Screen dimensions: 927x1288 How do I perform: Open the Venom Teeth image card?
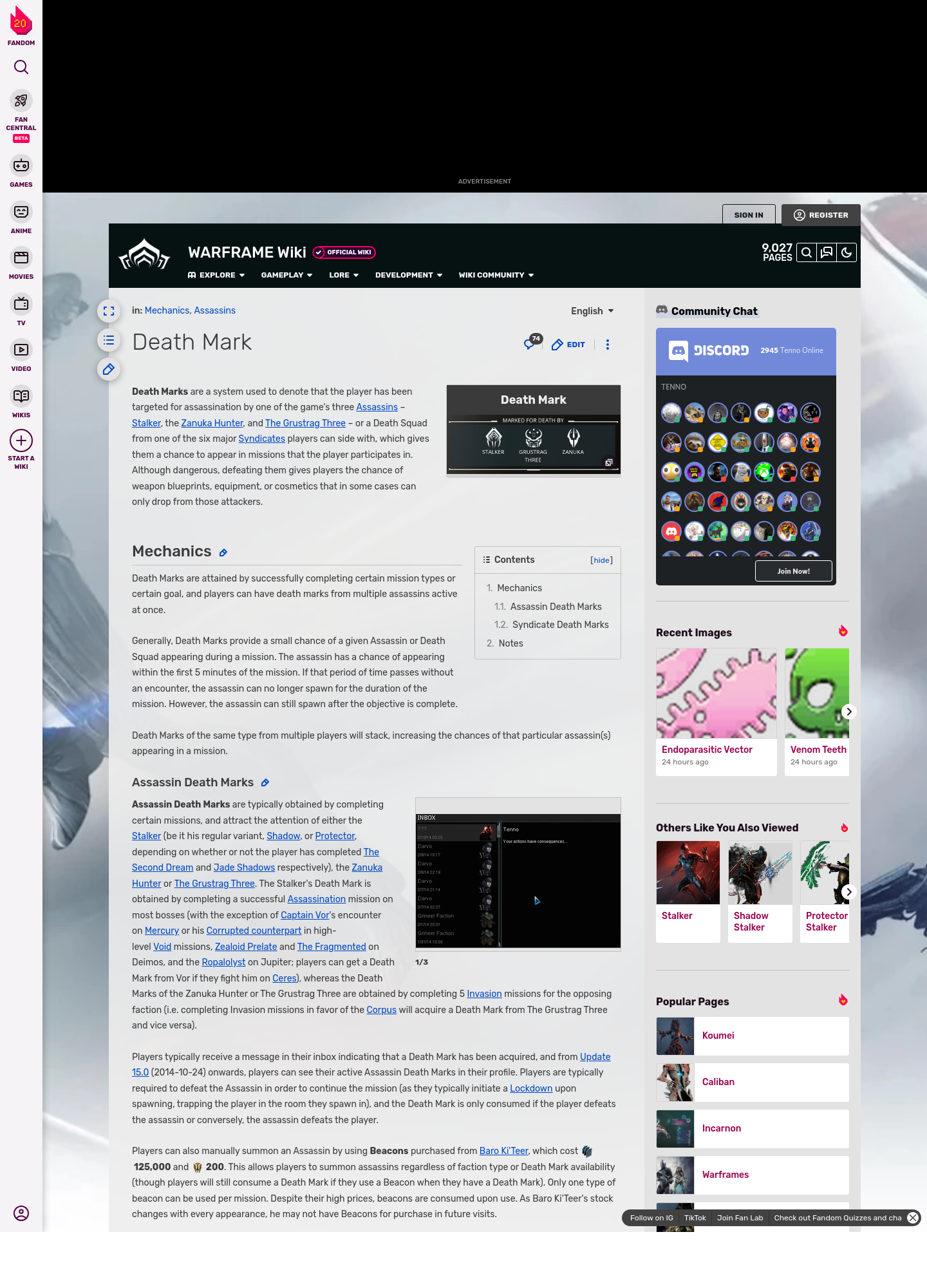point(817,712)
